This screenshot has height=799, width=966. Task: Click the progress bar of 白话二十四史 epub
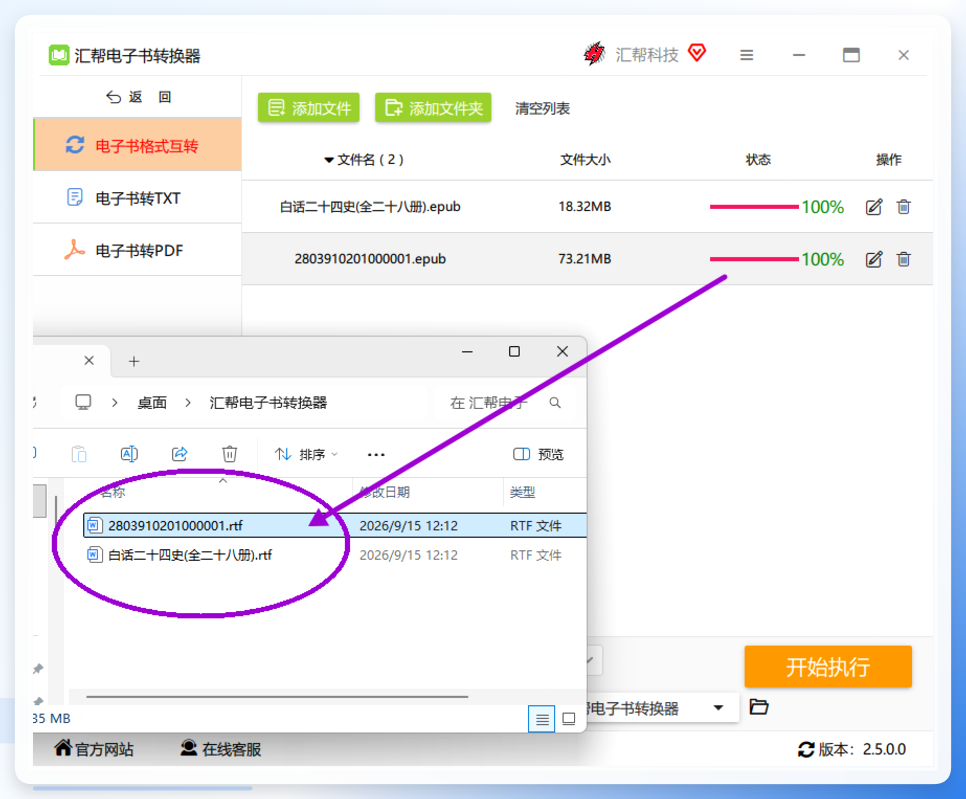(754, 207)
